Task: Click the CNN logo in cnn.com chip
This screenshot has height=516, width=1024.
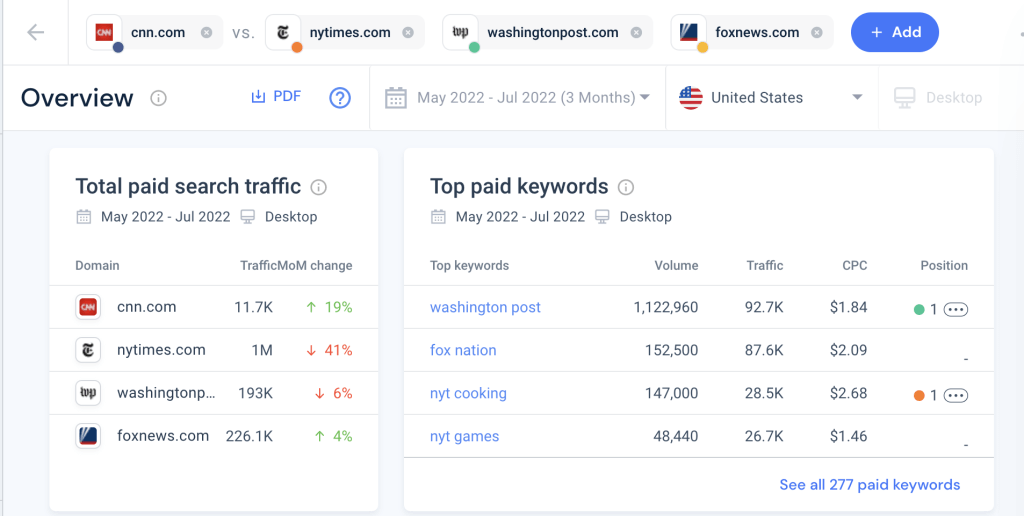Action: (x=104, y=32)
